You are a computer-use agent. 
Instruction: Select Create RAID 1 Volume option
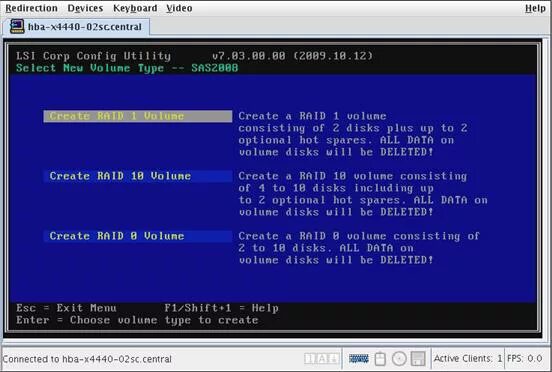coord(138,116)
